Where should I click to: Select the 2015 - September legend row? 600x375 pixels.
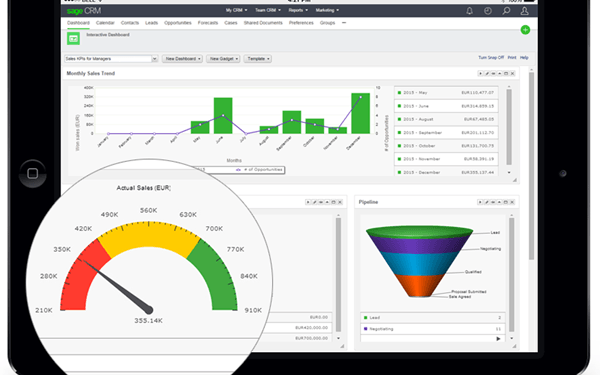(446, 132)
